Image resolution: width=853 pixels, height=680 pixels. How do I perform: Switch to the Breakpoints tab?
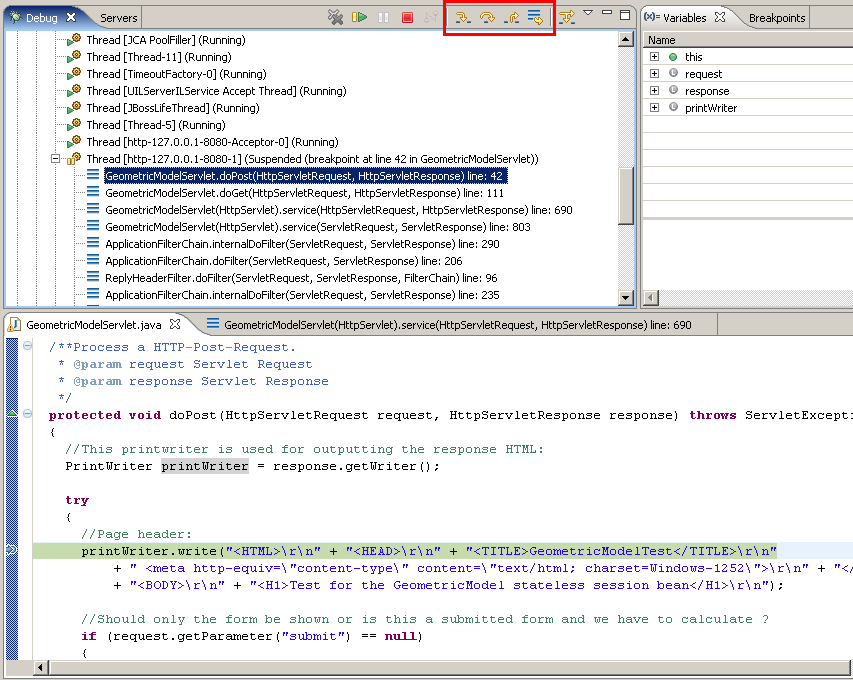pos(777,18)
